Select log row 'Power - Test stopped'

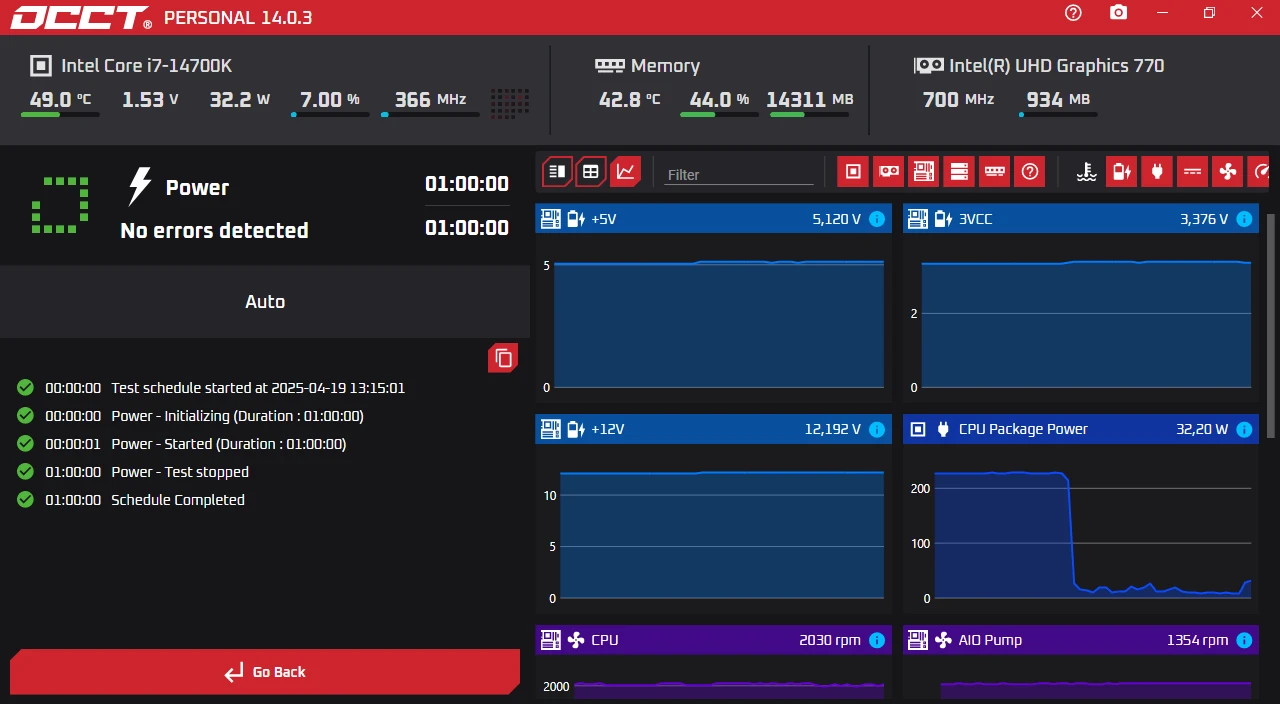pyautogui.click(x=180, y=472)
